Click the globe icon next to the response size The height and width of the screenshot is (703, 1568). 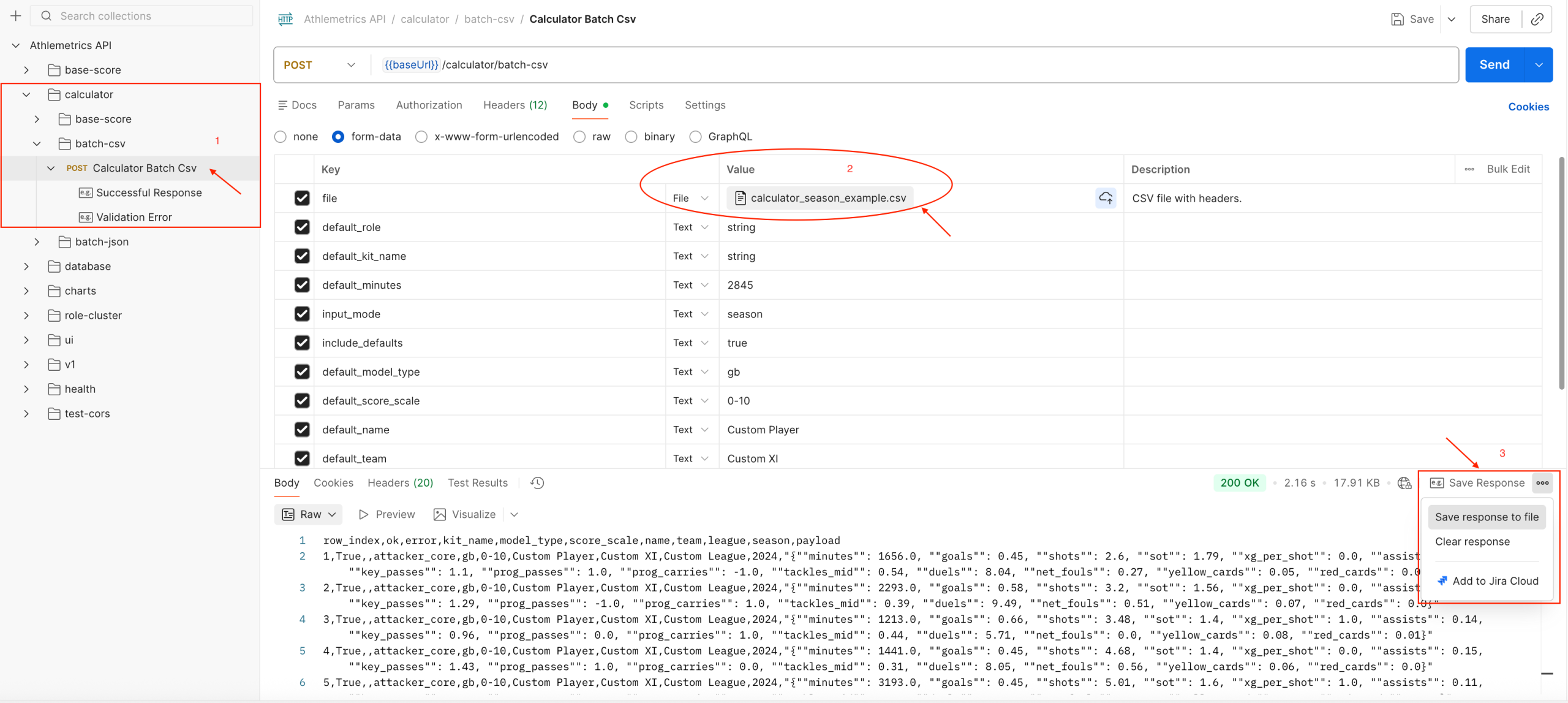click(1404, 483)
